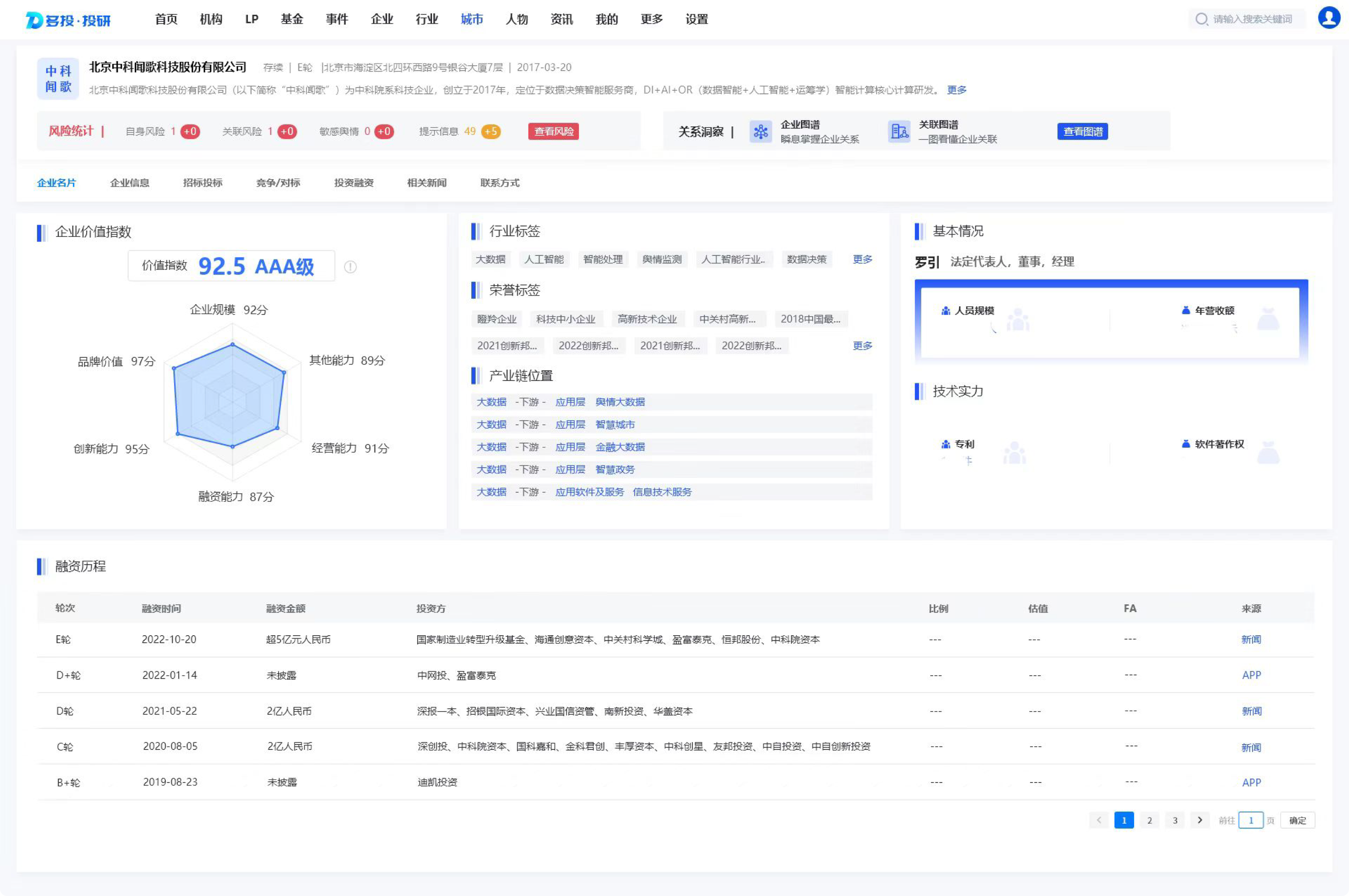Click the value index info icon
Viewport: 1349px width, 896px height.
click(350, 267)
